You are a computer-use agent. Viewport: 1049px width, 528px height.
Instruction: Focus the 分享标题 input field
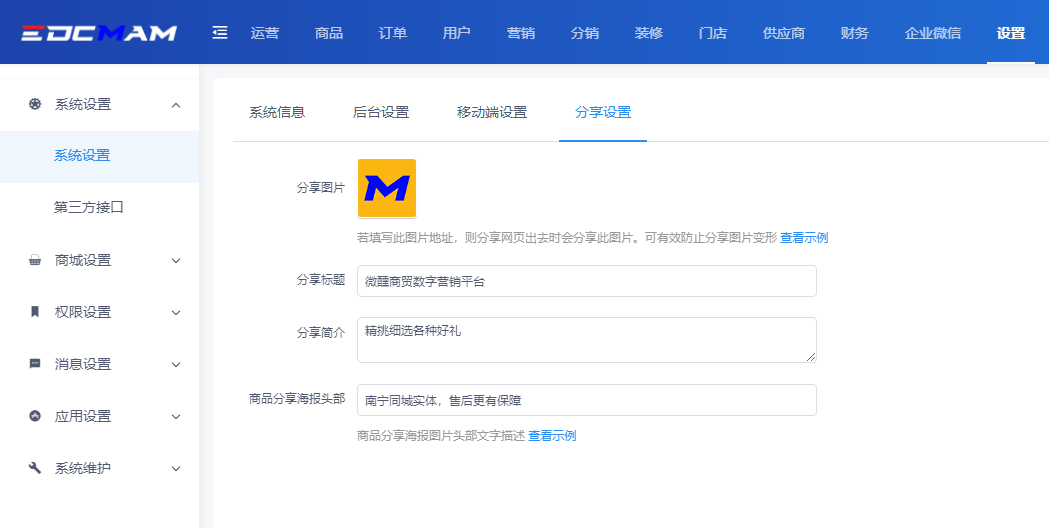586,281
